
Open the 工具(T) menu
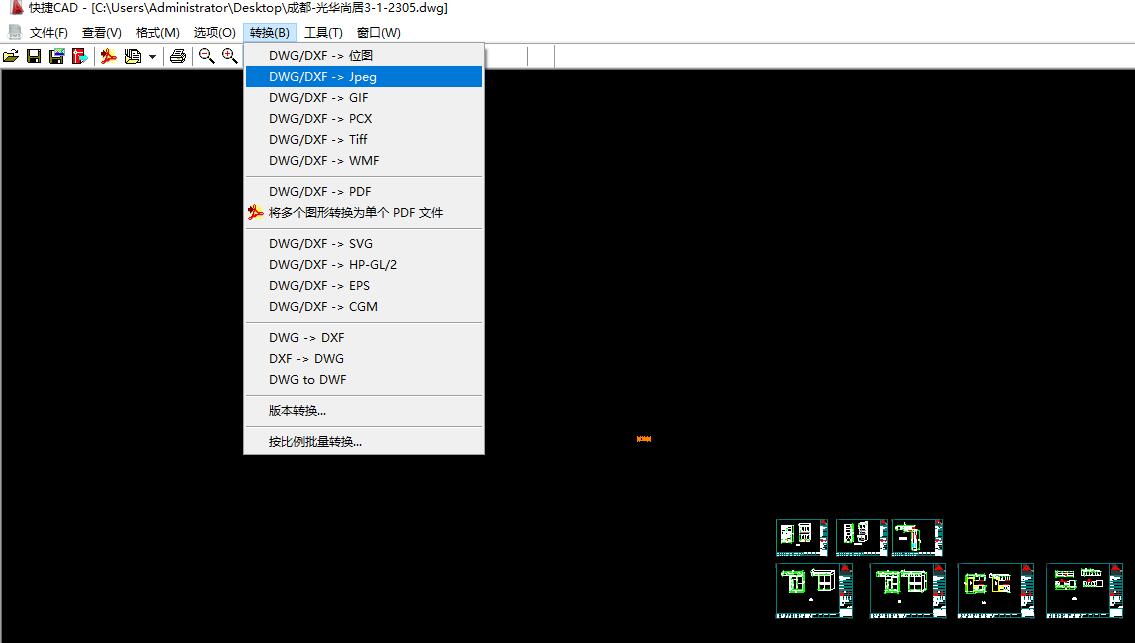tap(323, 32)
